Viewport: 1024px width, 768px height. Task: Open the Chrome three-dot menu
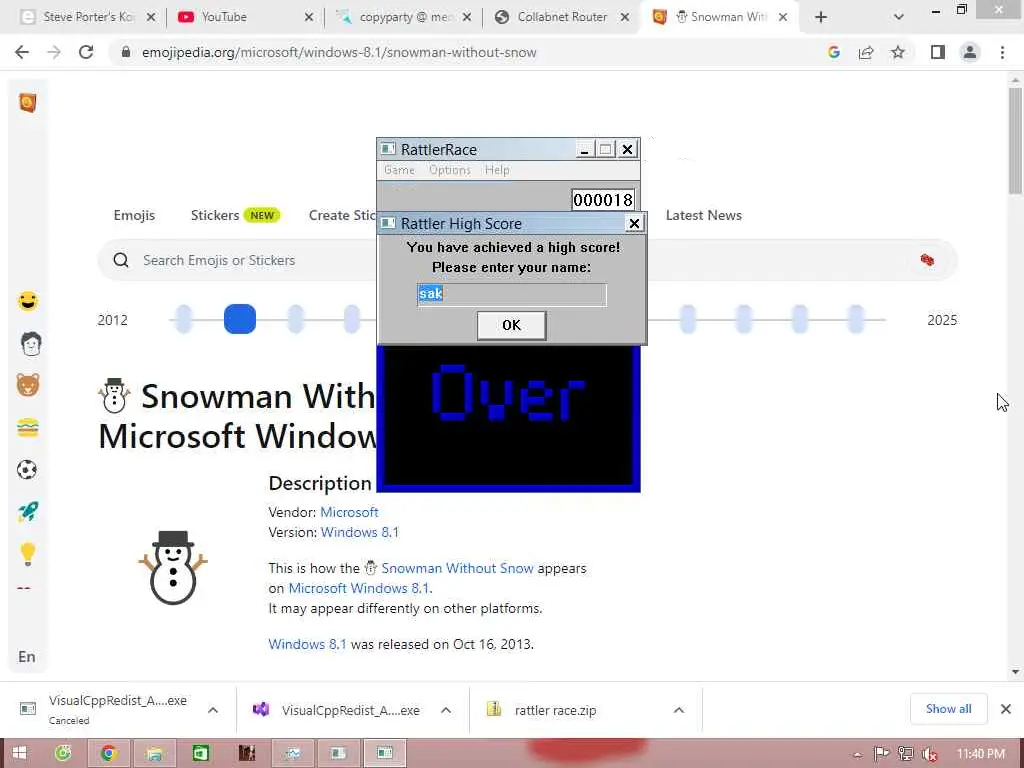coord(1002,52)
